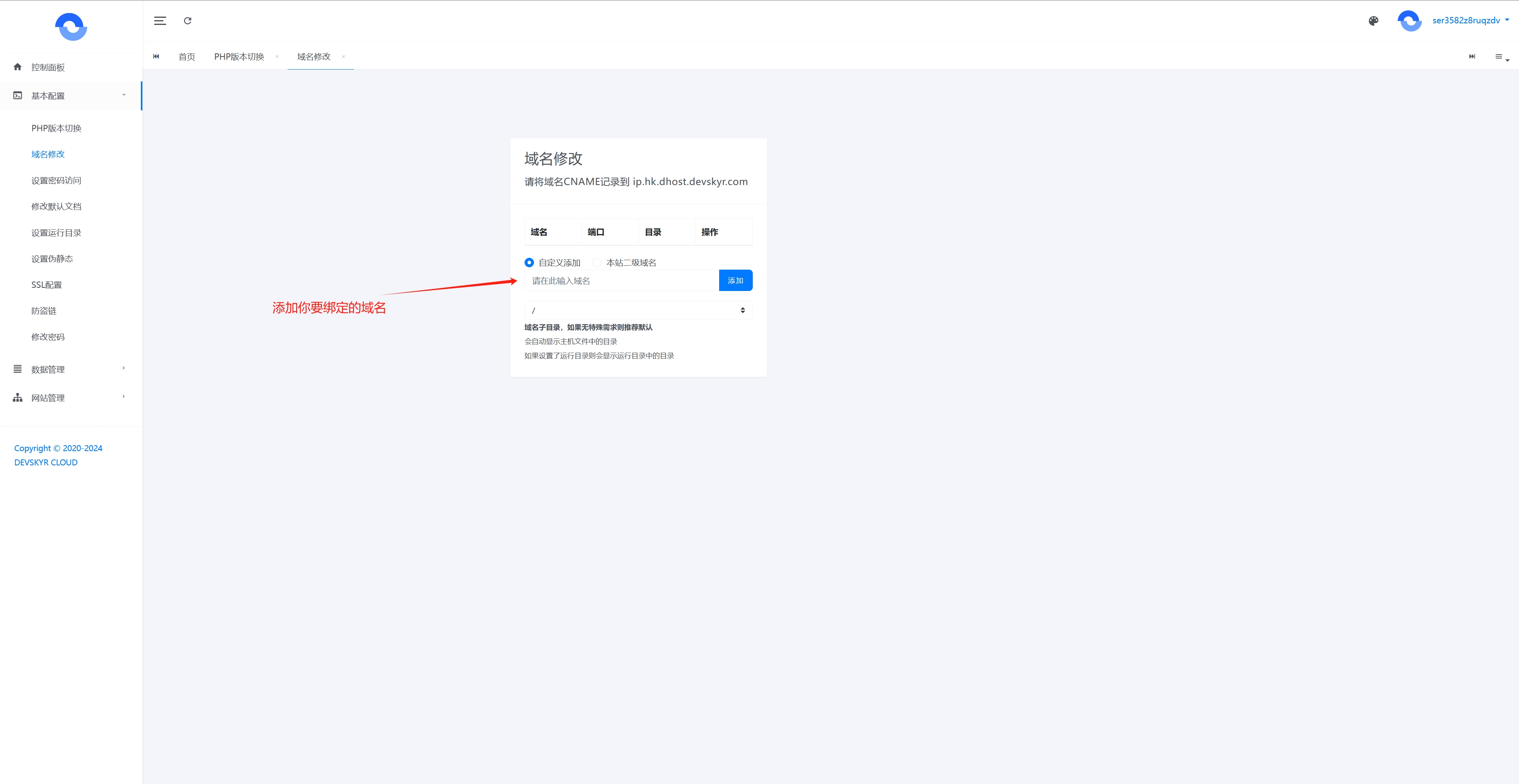
Task: Open SSL配置 in the sidebar
Action: coord(47,285)
